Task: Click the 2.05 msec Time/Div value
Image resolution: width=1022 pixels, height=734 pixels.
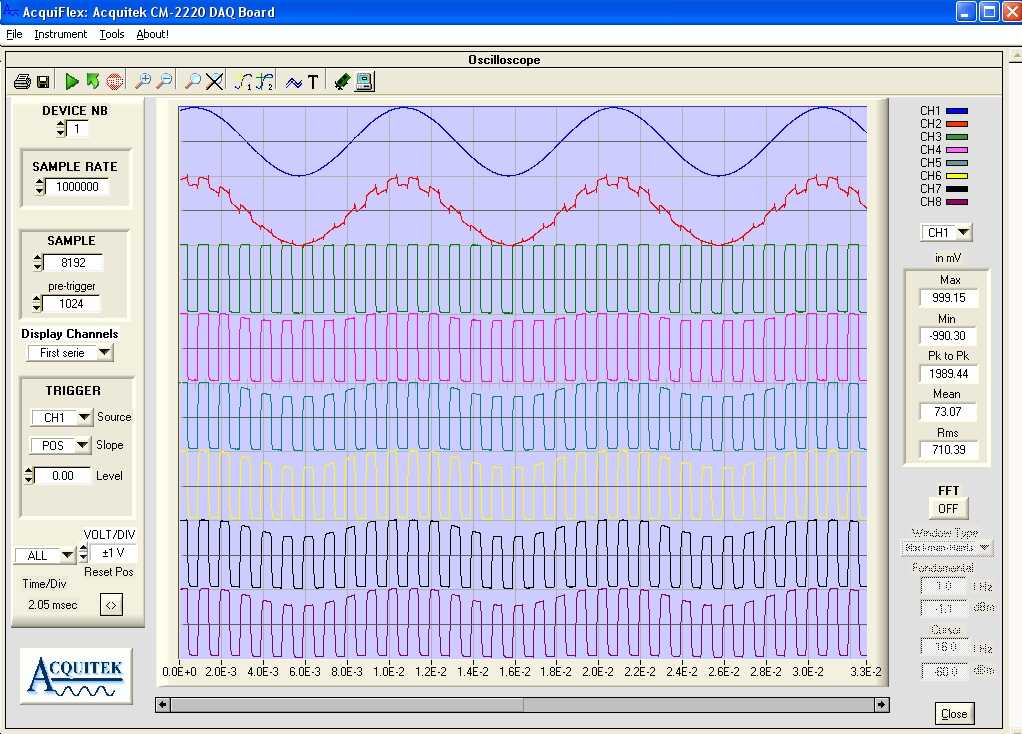Action: (x=52, y=605)
